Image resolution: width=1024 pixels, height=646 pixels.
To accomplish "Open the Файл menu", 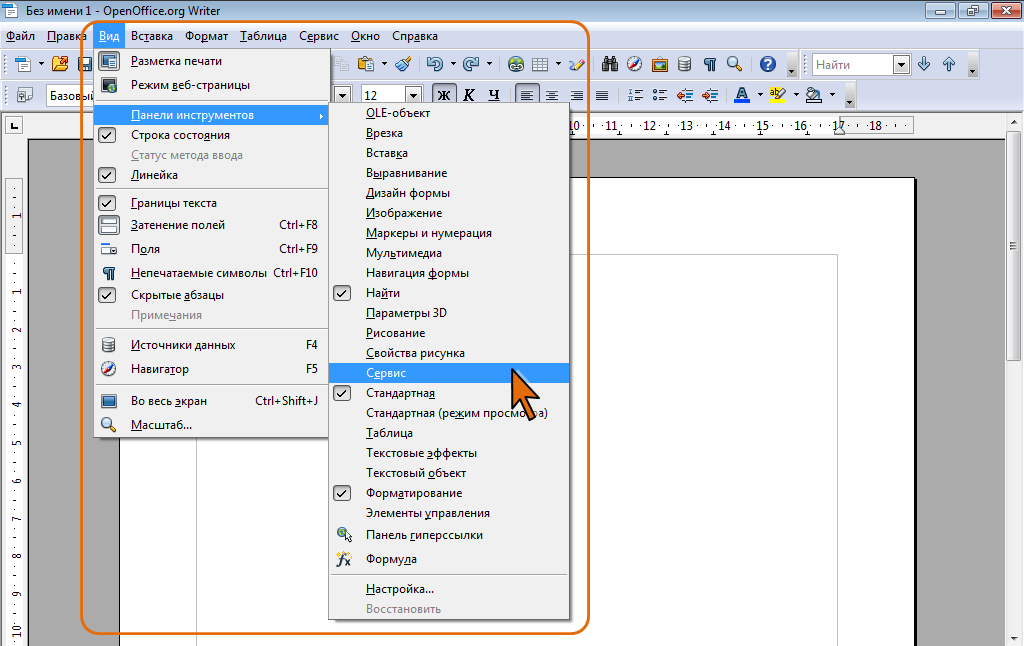I will pyautogui.click(x=20, y=37).
